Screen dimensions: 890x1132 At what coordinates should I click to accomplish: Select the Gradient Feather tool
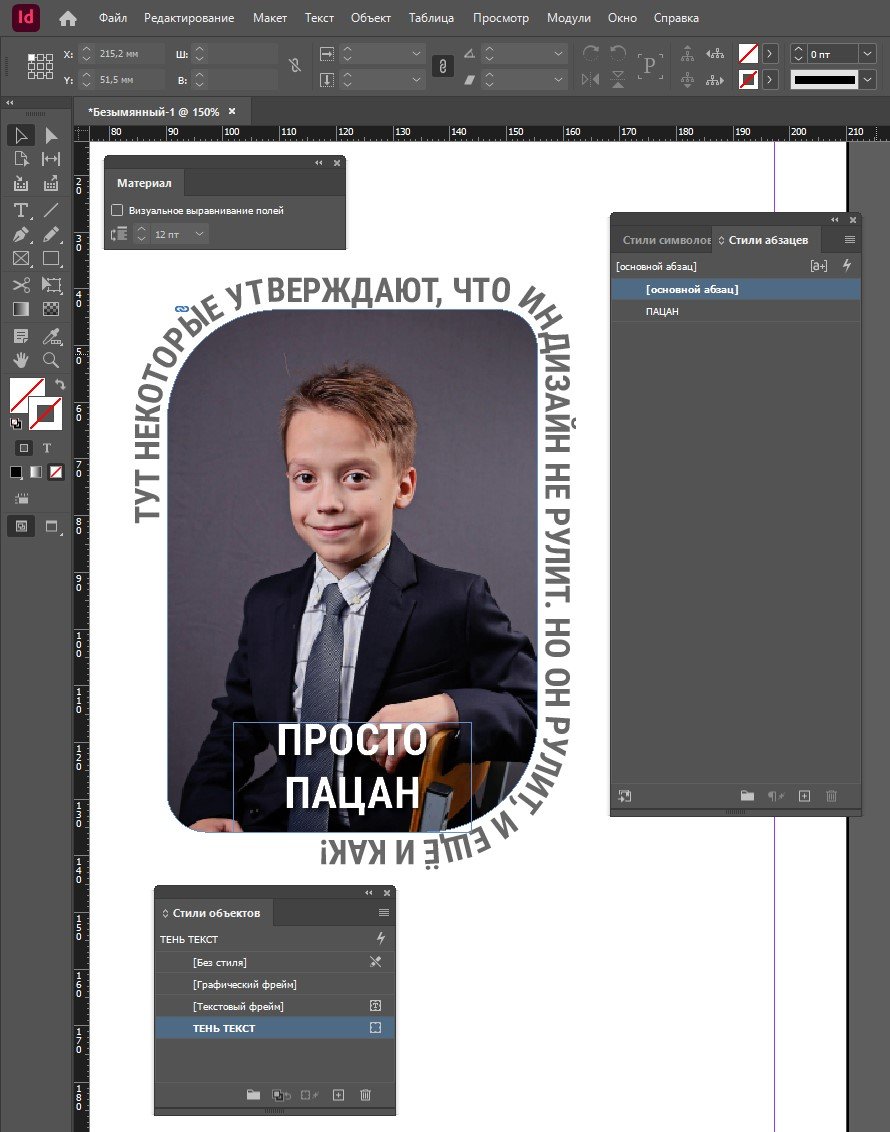coord(51,309)
